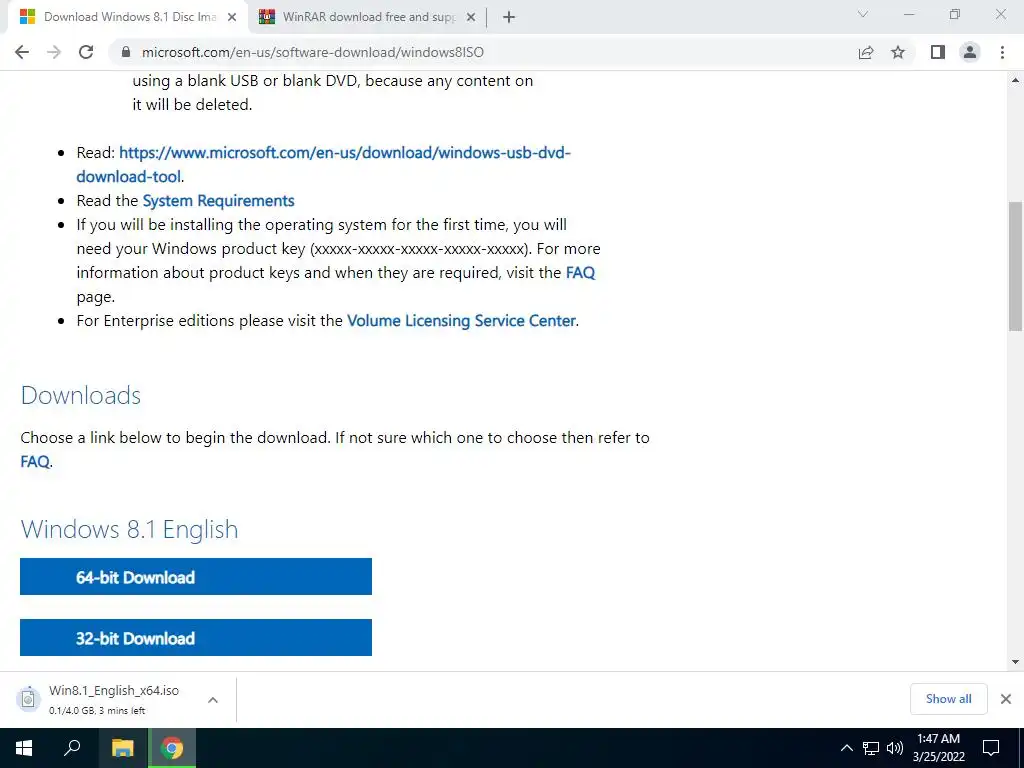Switch to the WinRAR download tab
The height and width of the screenshot is (768, 1024).
click(368, 17)
